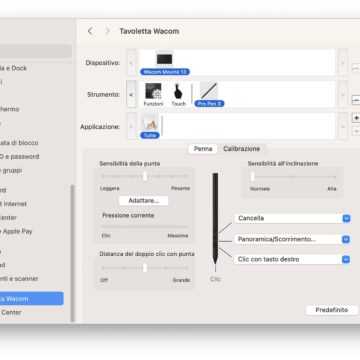Switch to the Calibrazione tab
Screen dimensions: 360x360
pos(242,149)
